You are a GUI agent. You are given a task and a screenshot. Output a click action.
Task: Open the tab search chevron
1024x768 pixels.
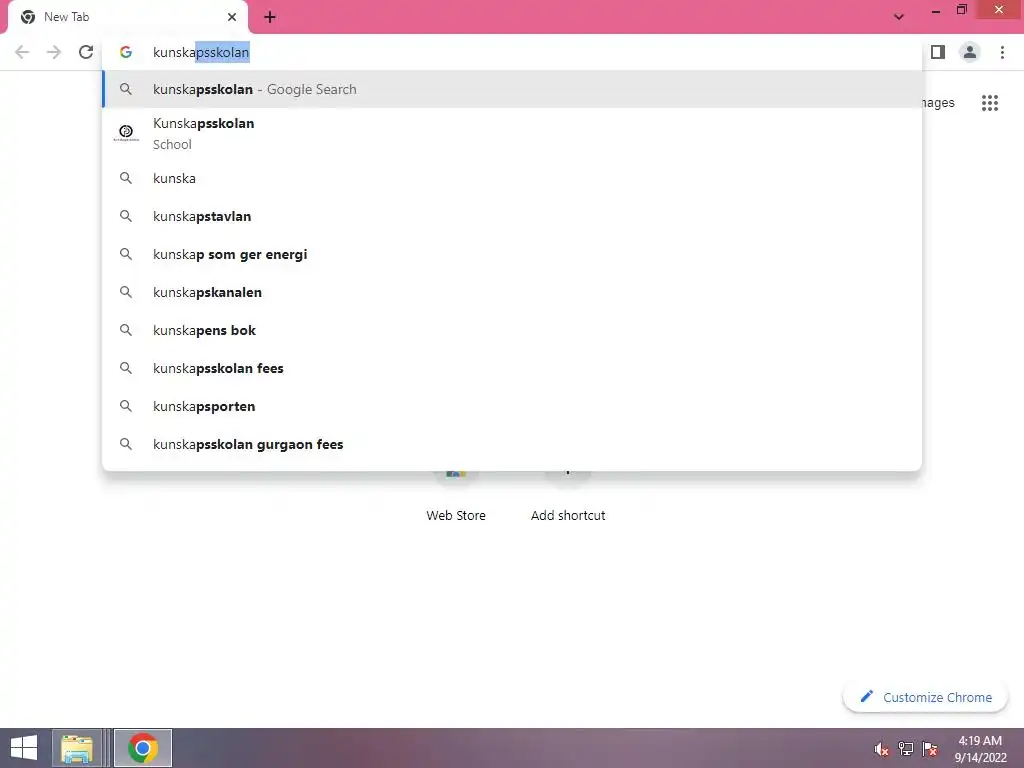click(x=899, y=17)
